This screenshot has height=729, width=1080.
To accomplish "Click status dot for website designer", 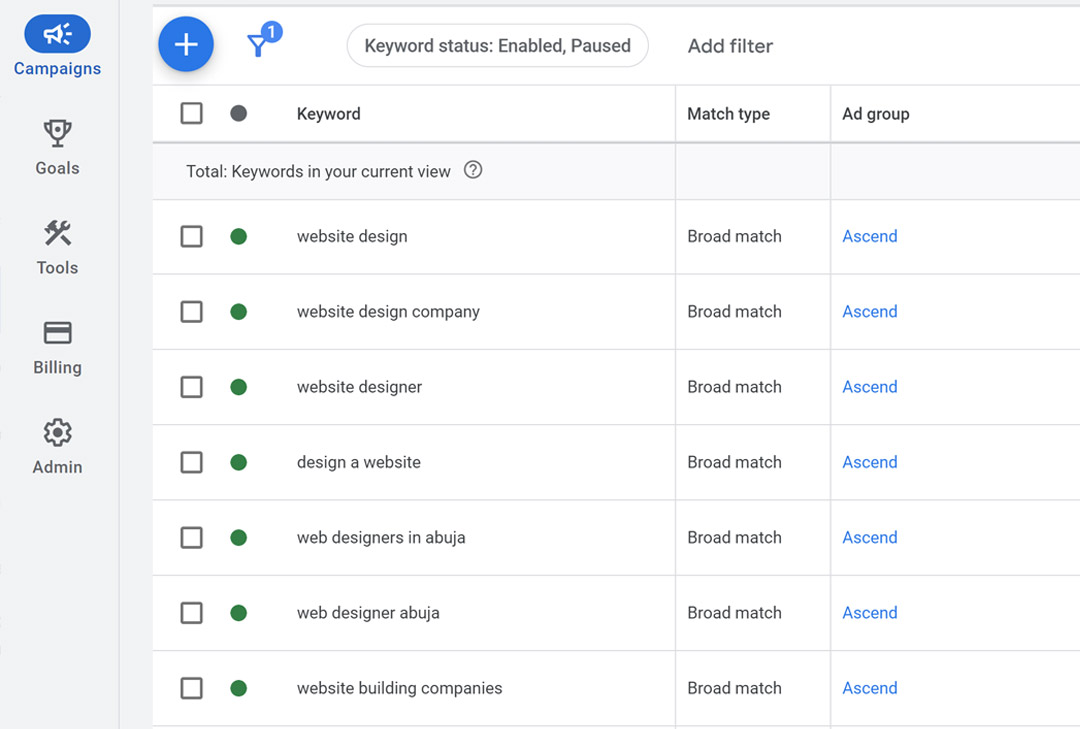I will coord(238,387).
